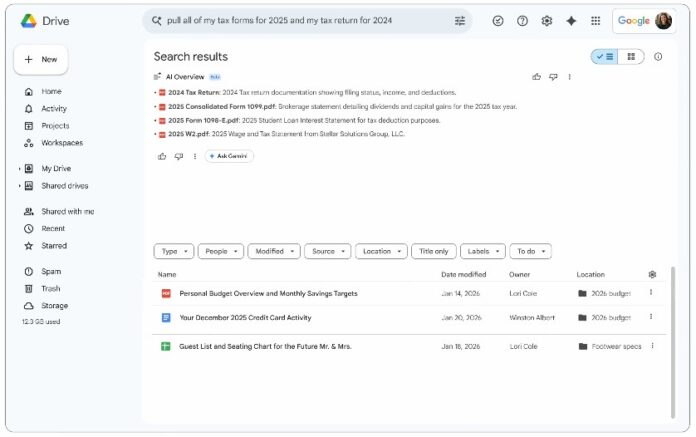Go to Home in the sidebar

(x=51, y=91)
